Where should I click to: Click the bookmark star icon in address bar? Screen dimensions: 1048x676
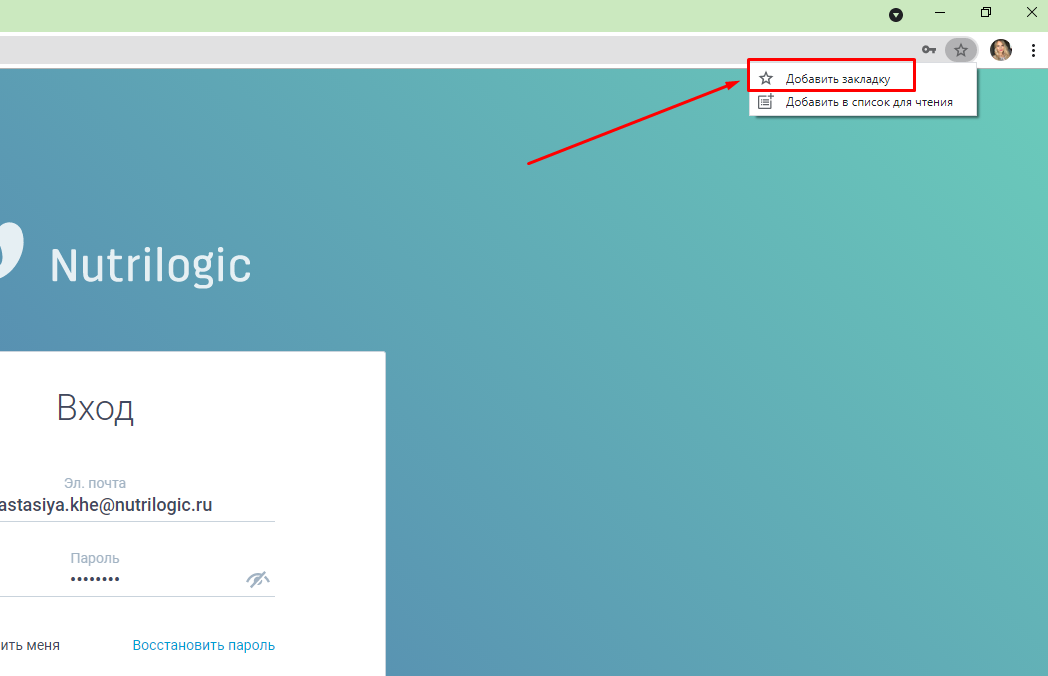coord(960,50)
